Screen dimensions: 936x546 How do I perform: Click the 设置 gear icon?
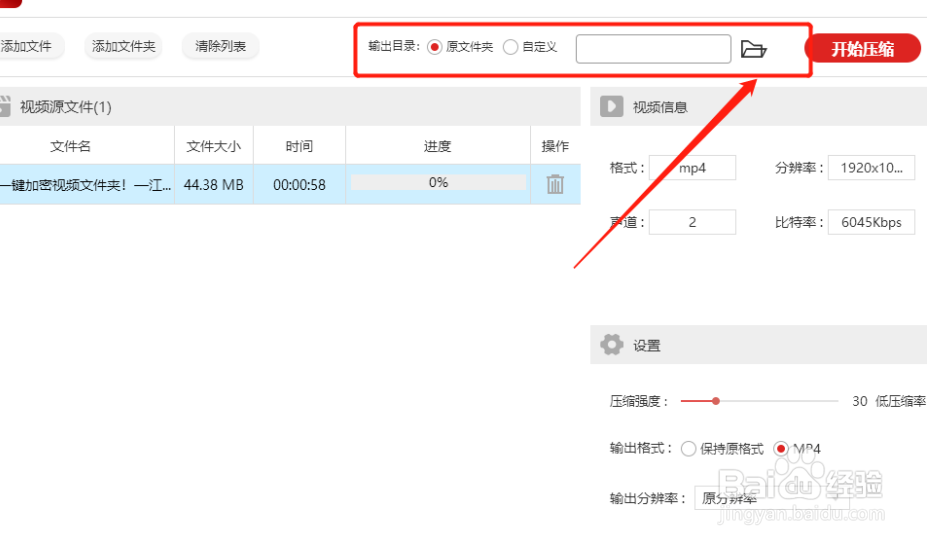[611, 345]
